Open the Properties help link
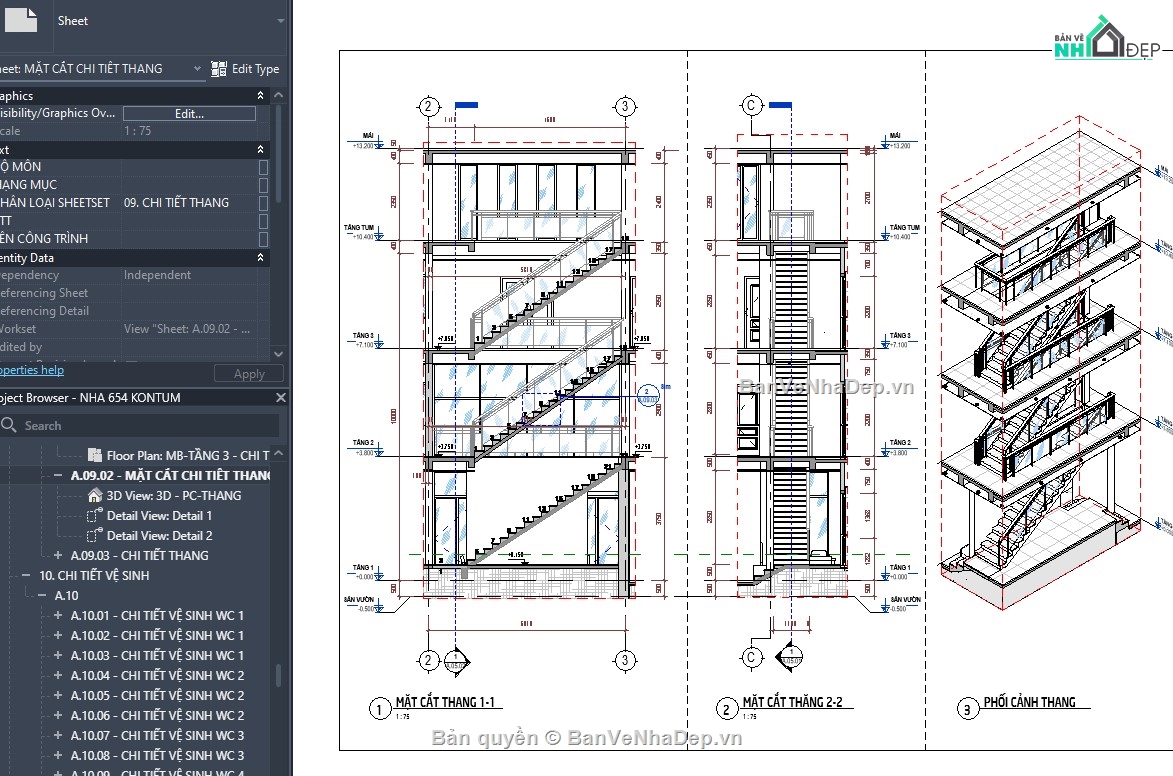Viewport: 1173px width, 776px height. click(31, 370)
